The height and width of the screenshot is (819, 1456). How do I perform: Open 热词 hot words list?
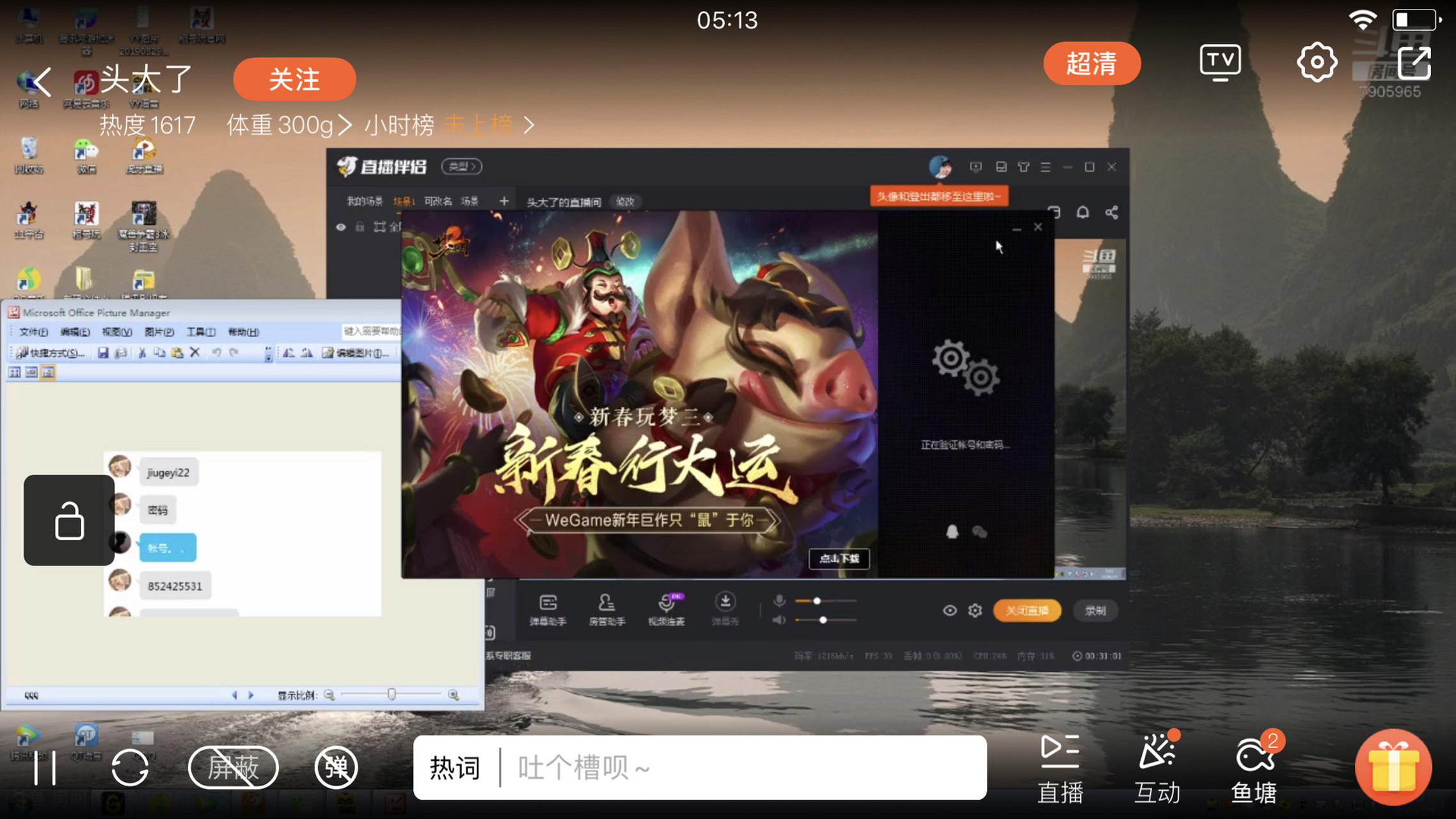tap(455, 767)
